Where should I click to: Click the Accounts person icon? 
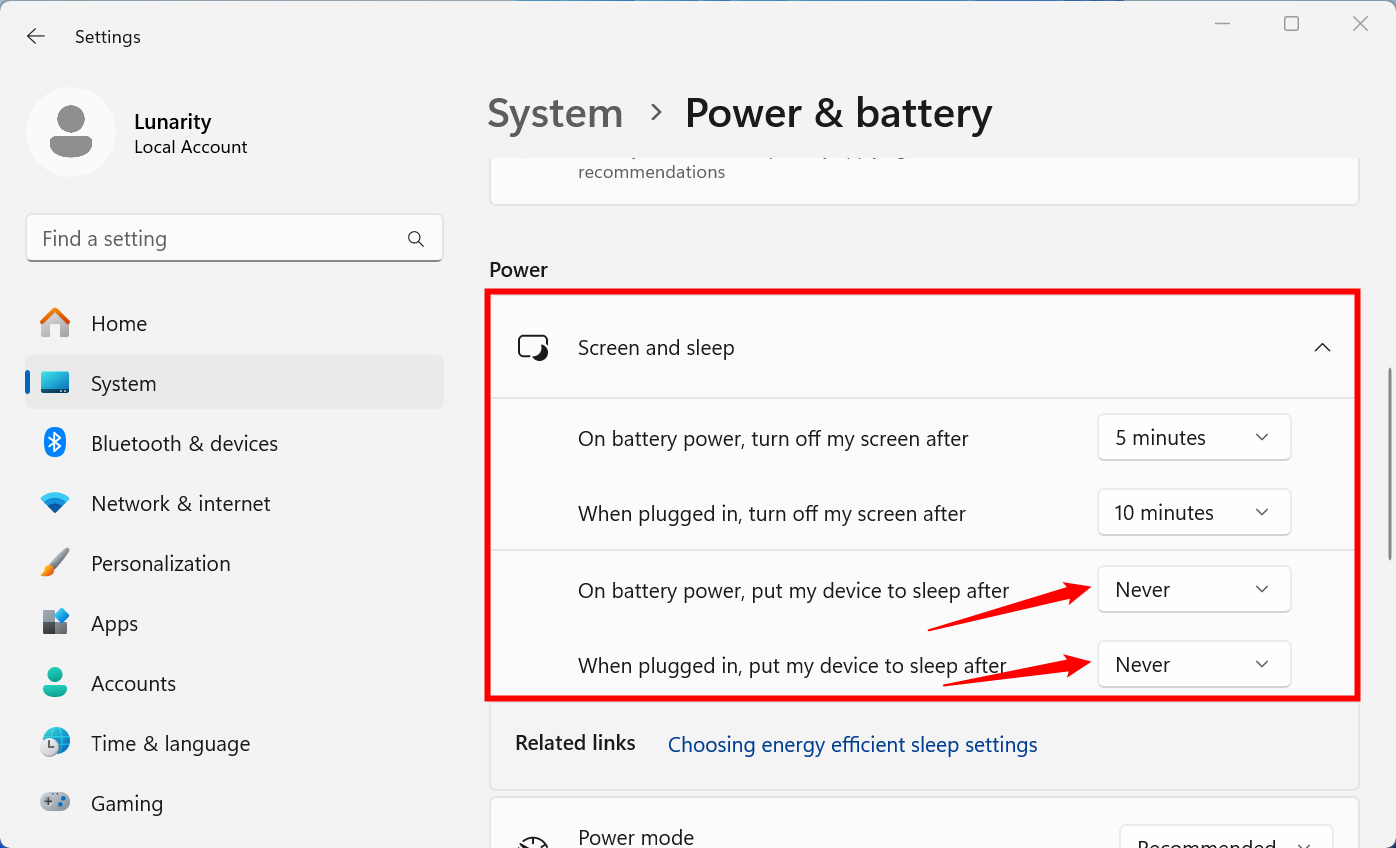pos(55,683)
